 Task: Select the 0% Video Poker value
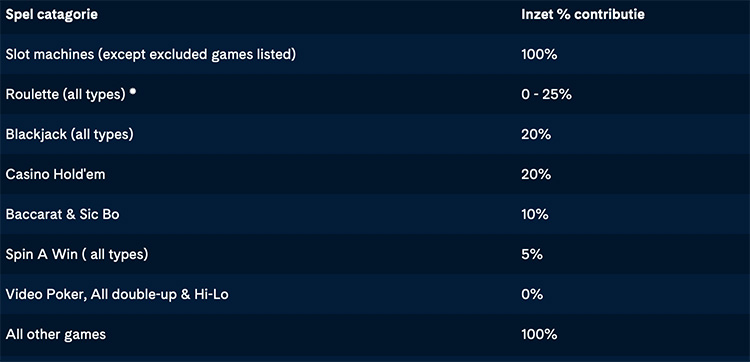point(532,294)
